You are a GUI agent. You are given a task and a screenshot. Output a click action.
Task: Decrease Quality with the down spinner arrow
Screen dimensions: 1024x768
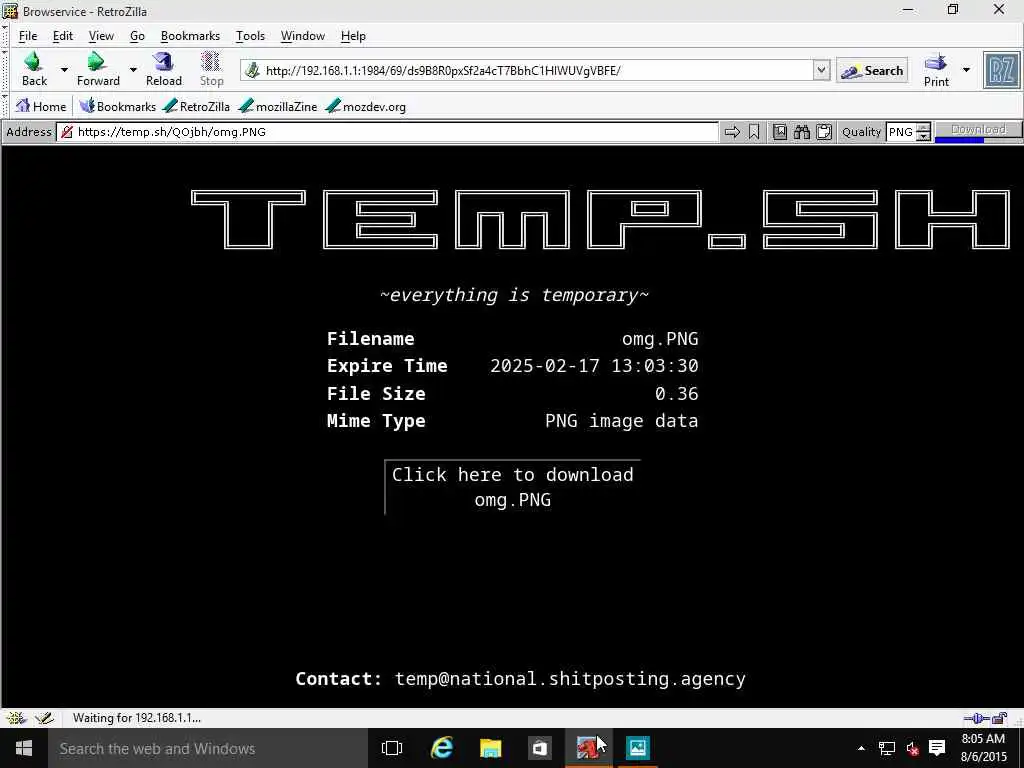pos(923,136)
